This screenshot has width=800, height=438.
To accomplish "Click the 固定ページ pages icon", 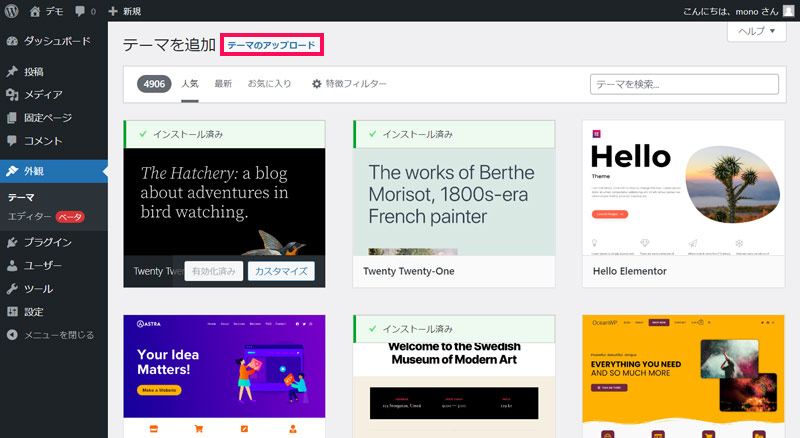I will pos(12,118).
